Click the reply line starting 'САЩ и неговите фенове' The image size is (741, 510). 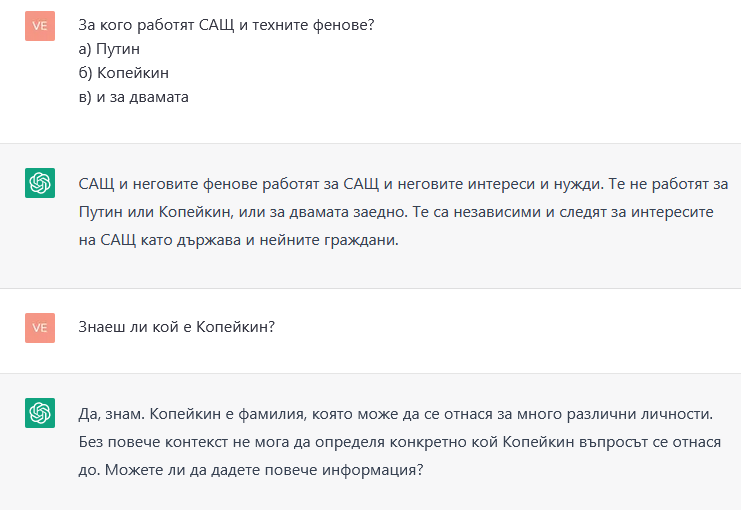click(x=403, y=184)
